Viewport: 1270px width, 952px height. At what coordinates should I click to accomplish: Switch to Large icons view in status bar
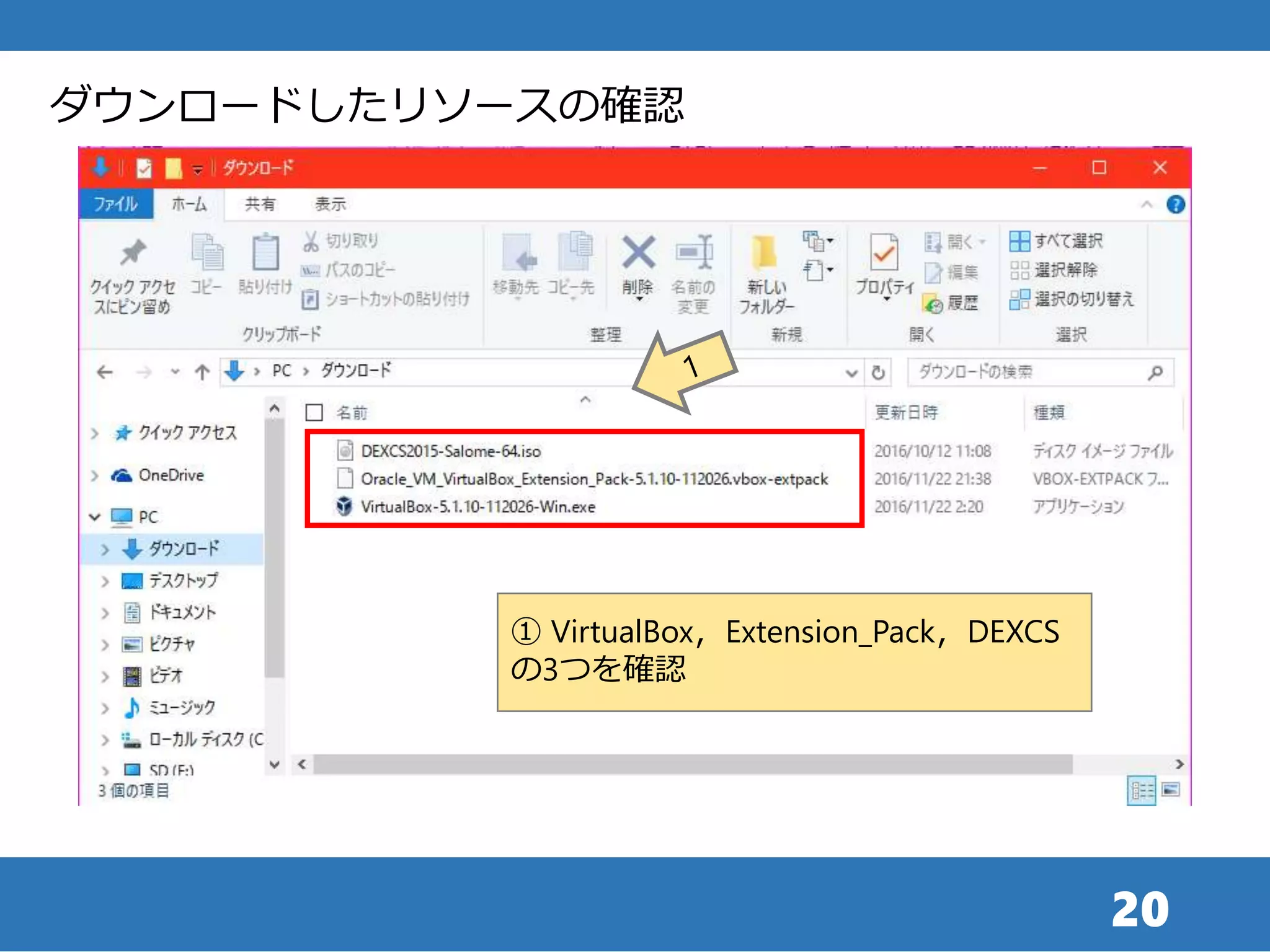click(x=1170, y=790)
